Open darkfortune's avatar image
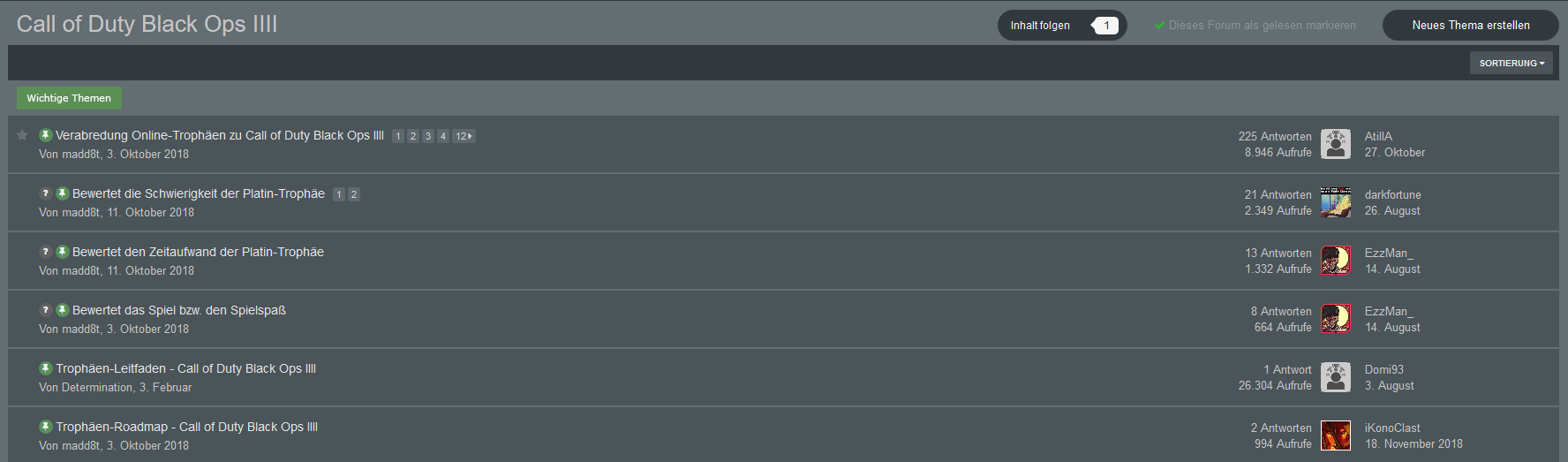This screenshot has width=1568, height=462. [1336, 202]
